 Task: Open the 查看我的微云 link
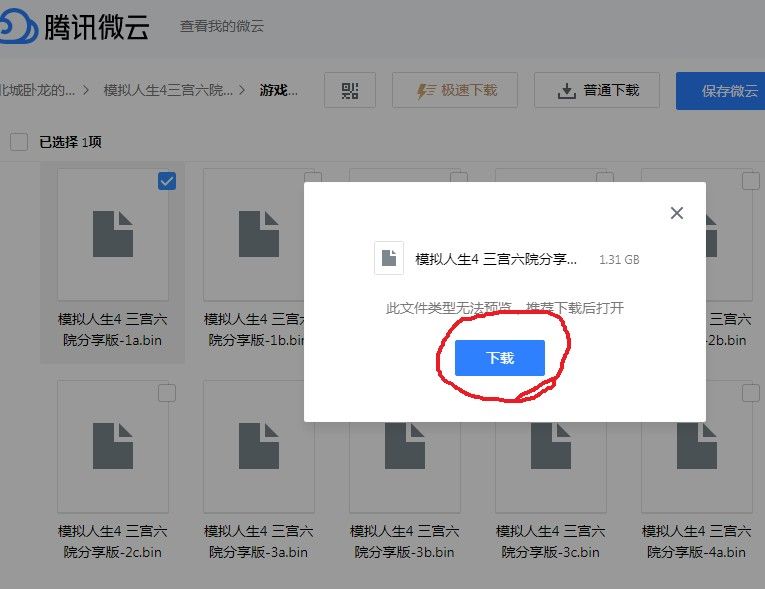click(222, 26)
